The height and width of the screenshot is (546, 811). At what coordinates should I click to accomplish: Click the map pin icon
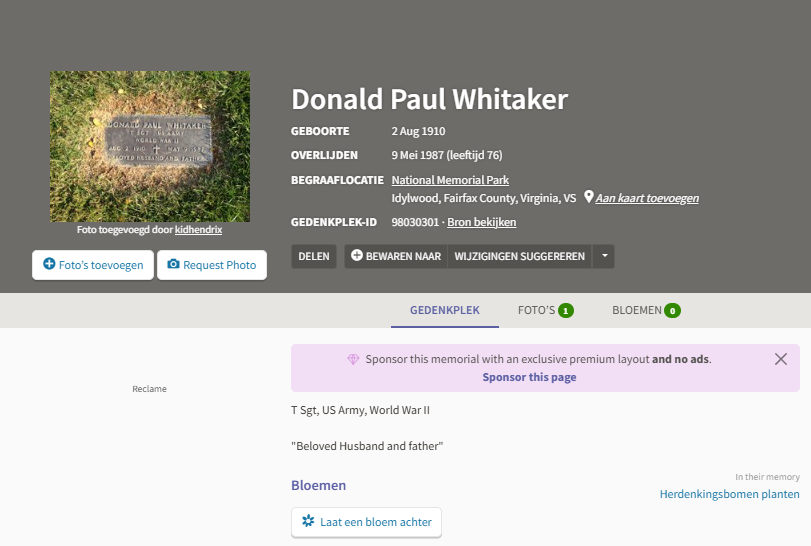pos(588,197)
